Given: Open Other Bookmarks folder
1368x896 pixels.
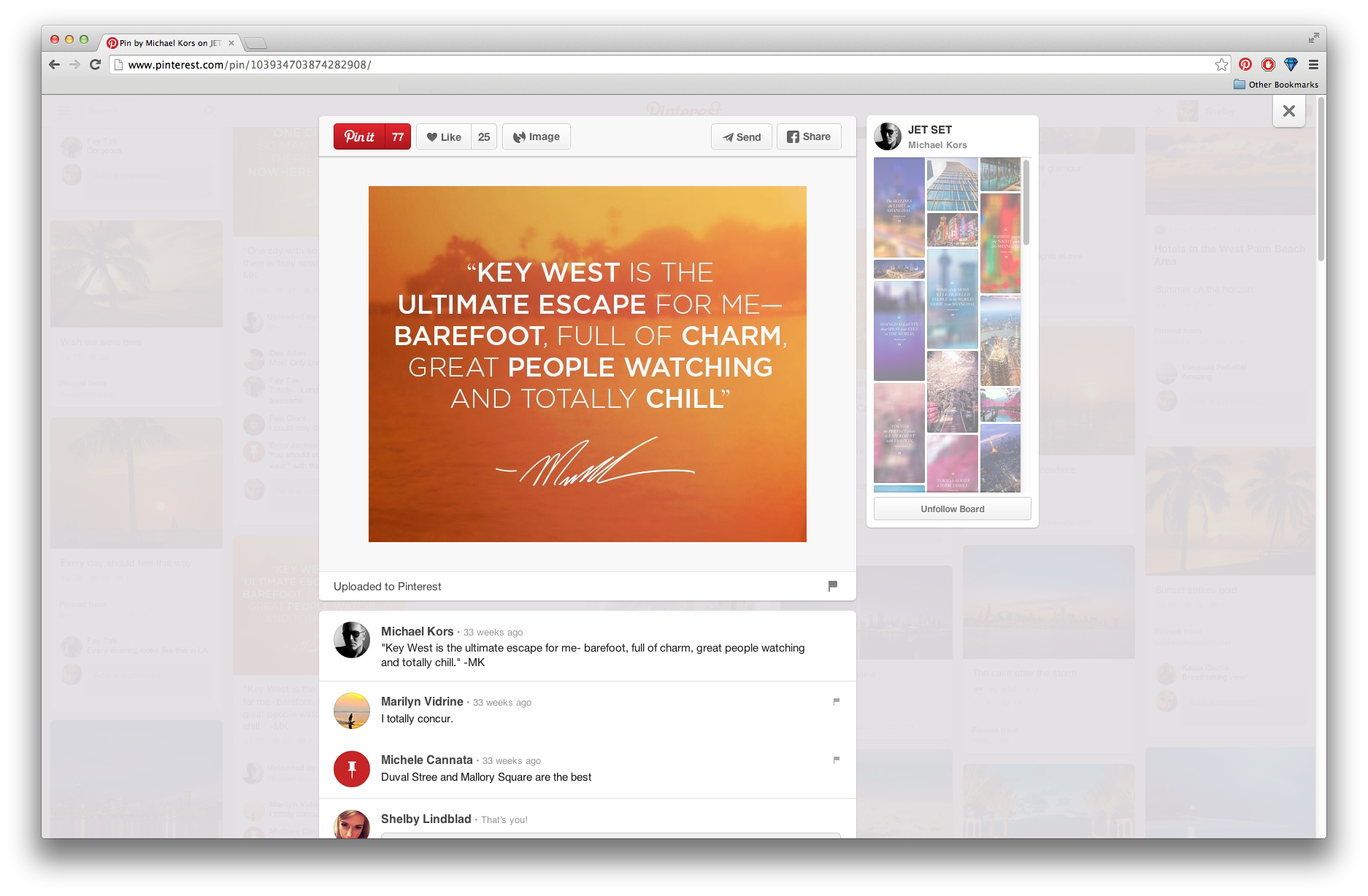Looking at the screenshot, I should [1276, 85].
